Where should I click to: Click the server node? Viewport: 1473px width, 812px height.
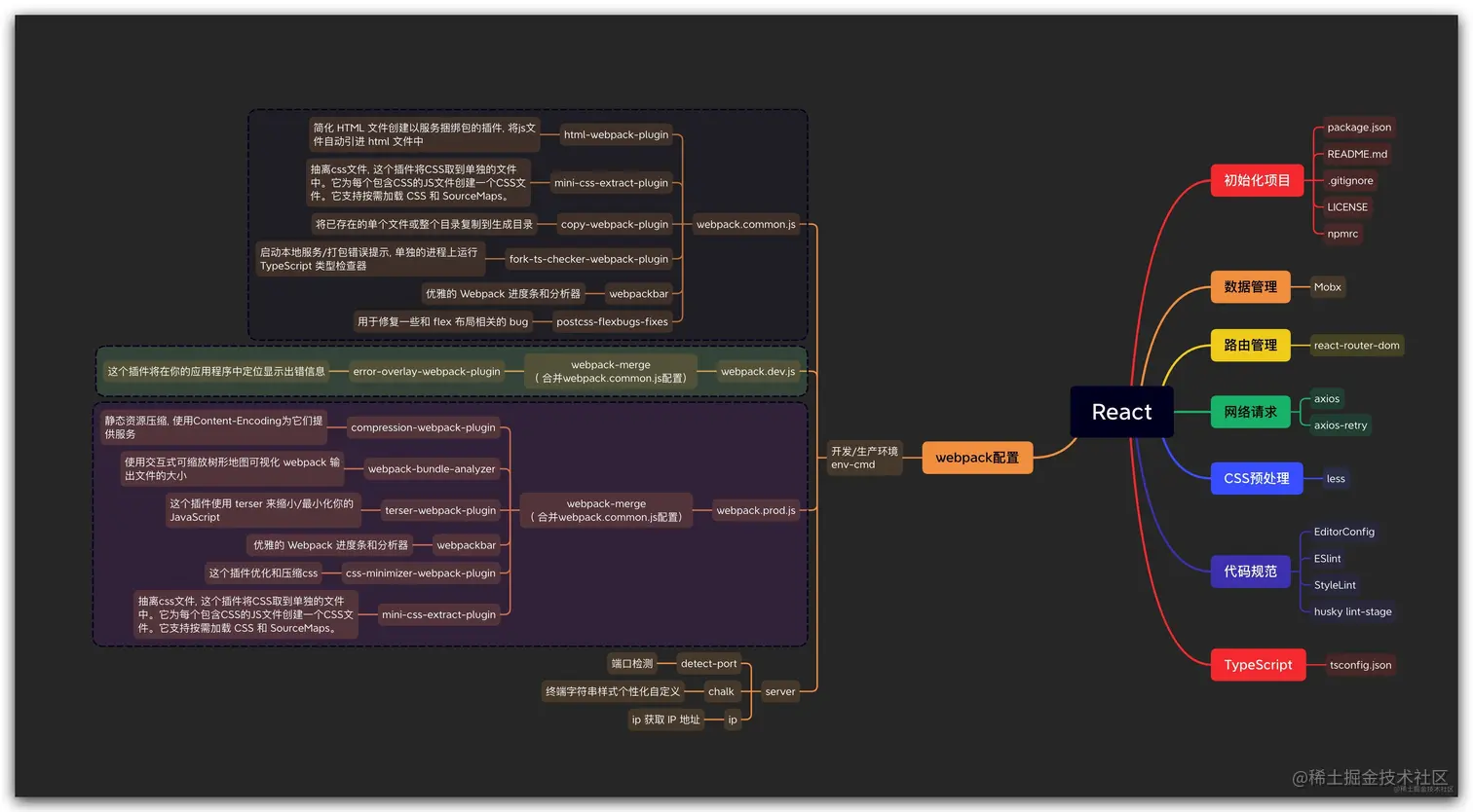[x=780, y=691]
